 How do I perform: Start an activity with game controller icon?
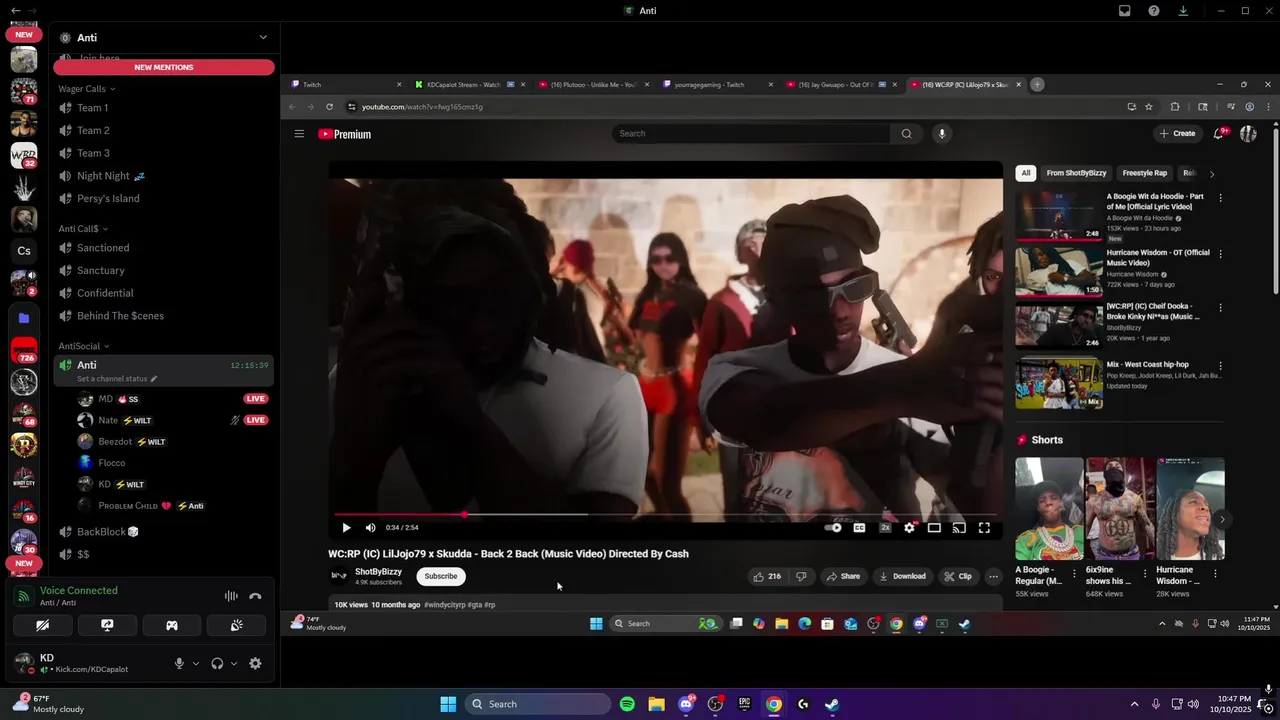coord(172,625)
